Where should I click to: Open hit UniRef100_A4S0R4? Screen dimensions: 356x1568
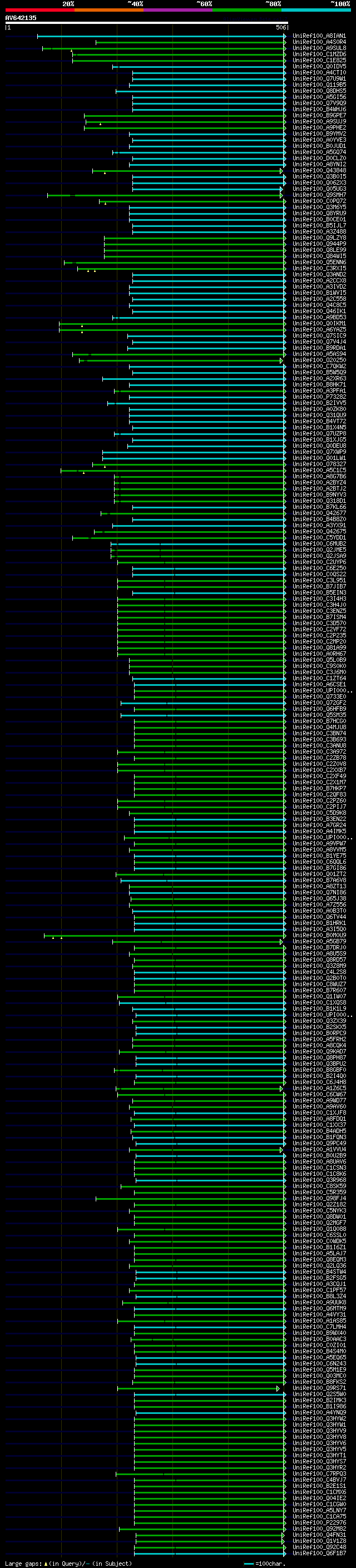[319, 42]
